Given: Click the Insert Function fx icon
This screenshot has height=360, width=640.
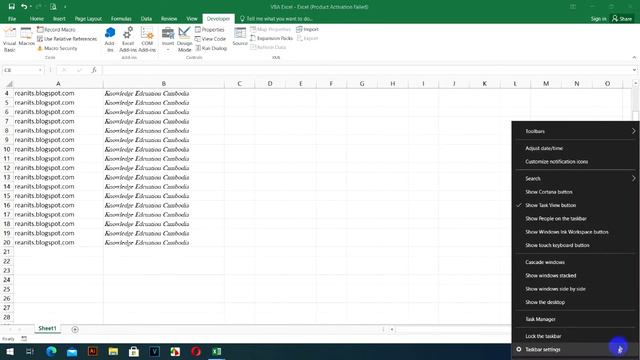Looking at the screenshot, I should pos(94,70).
